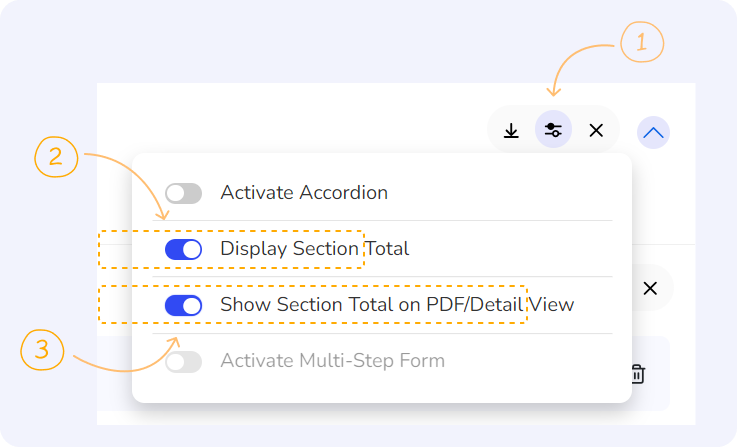
Task: Disable Show Section Total on PDF/Detail View toggle
Action: (183, 305)
